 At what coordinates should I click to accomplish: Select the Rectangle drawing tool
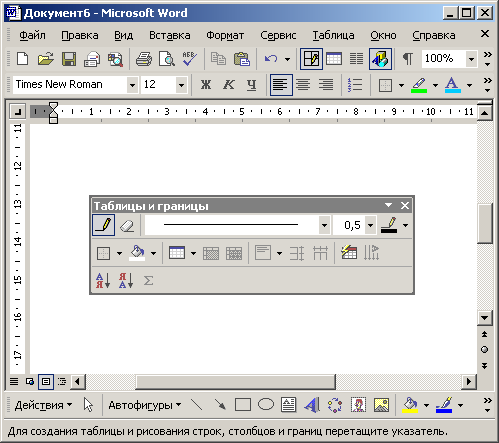click(243, 405)
